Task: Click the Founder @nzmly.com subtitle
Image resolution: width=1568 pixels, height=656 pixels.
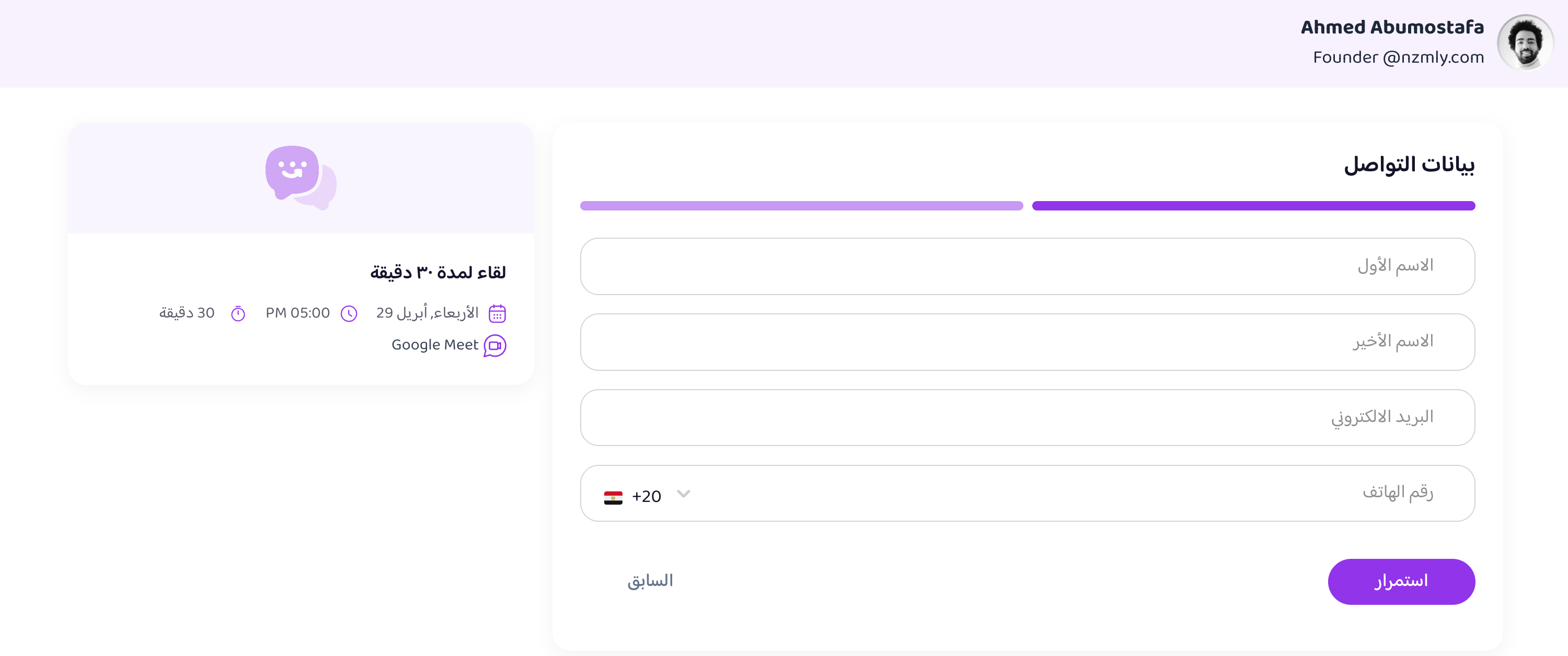Action: 1398,57
